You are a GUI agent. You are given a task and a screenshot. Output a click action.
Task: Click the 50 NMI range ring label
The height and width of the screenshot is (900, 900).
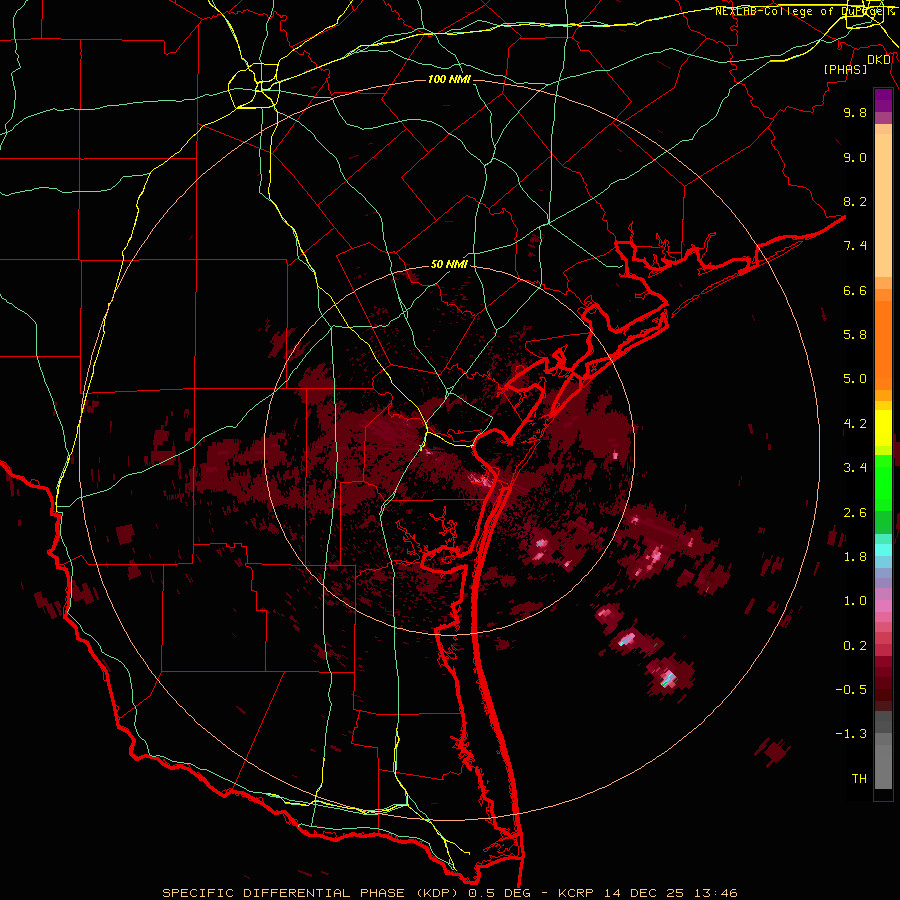tap(449, 265)
